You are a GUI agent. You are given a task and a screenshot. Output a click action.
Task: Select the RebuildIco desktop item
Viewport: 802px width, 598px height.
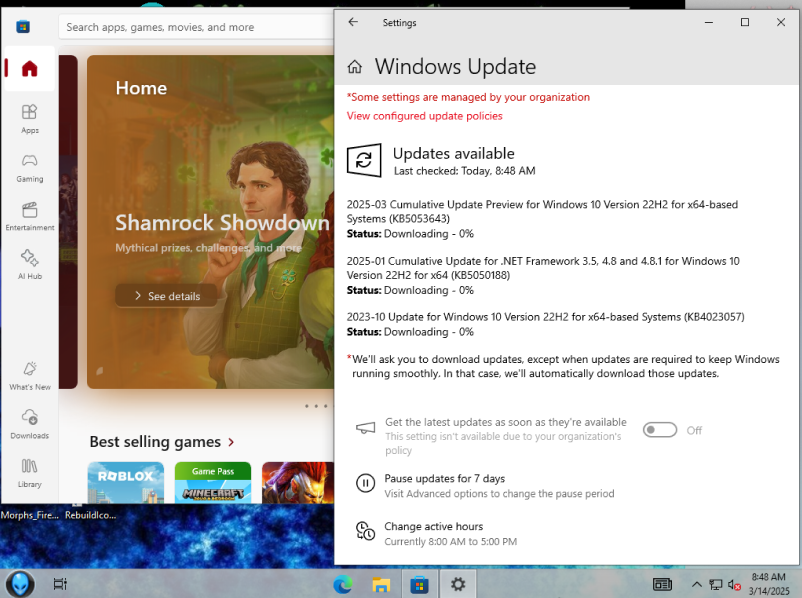coord(91,515)
